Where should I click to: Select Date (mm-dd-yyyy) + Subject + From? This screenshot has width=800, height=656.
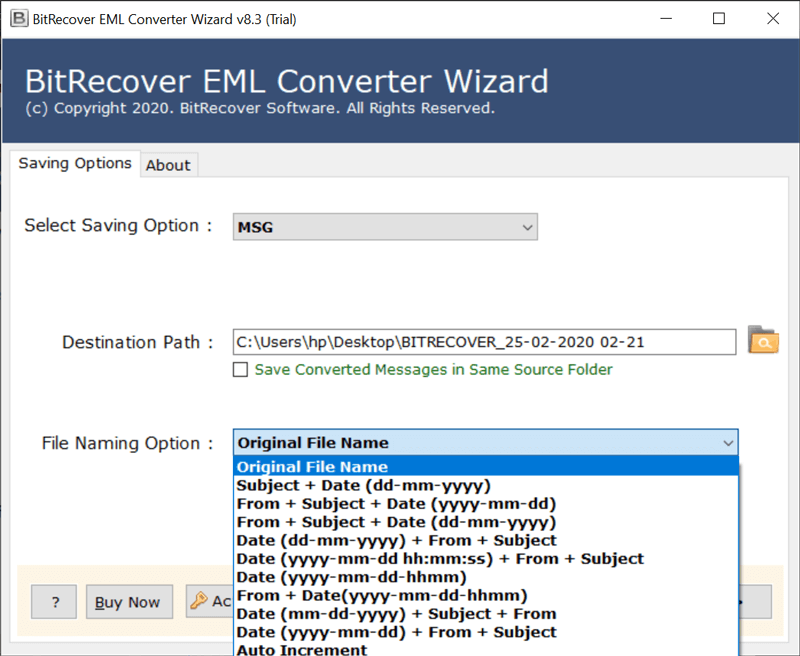pyautogui.click(x=486, y=614)
